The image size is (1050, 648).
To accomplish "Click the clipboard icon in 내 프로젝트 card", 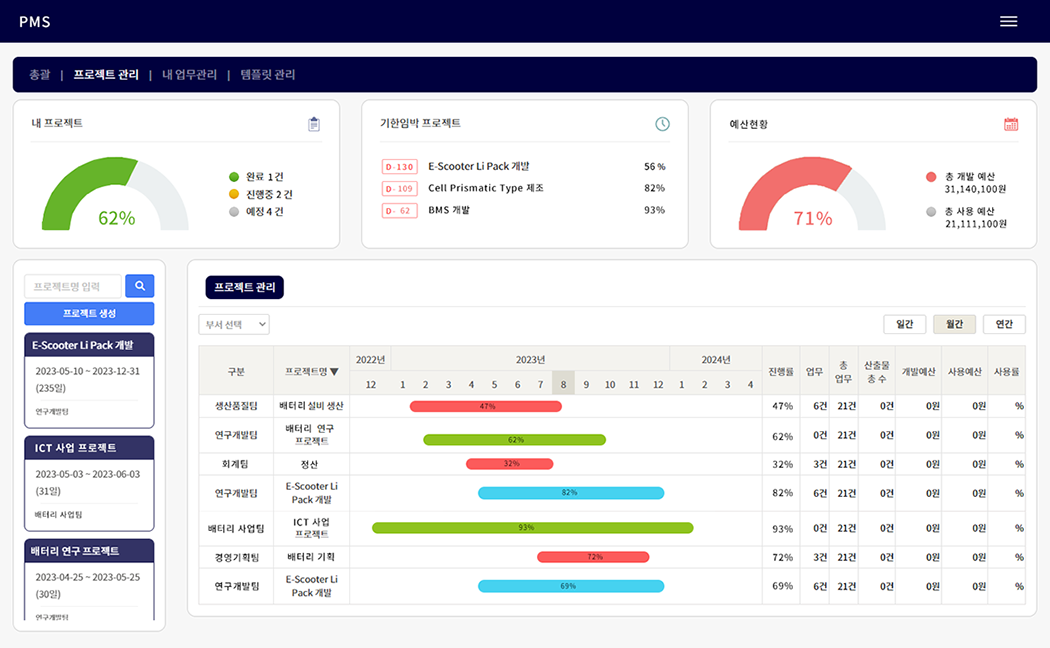I will 314,124.
